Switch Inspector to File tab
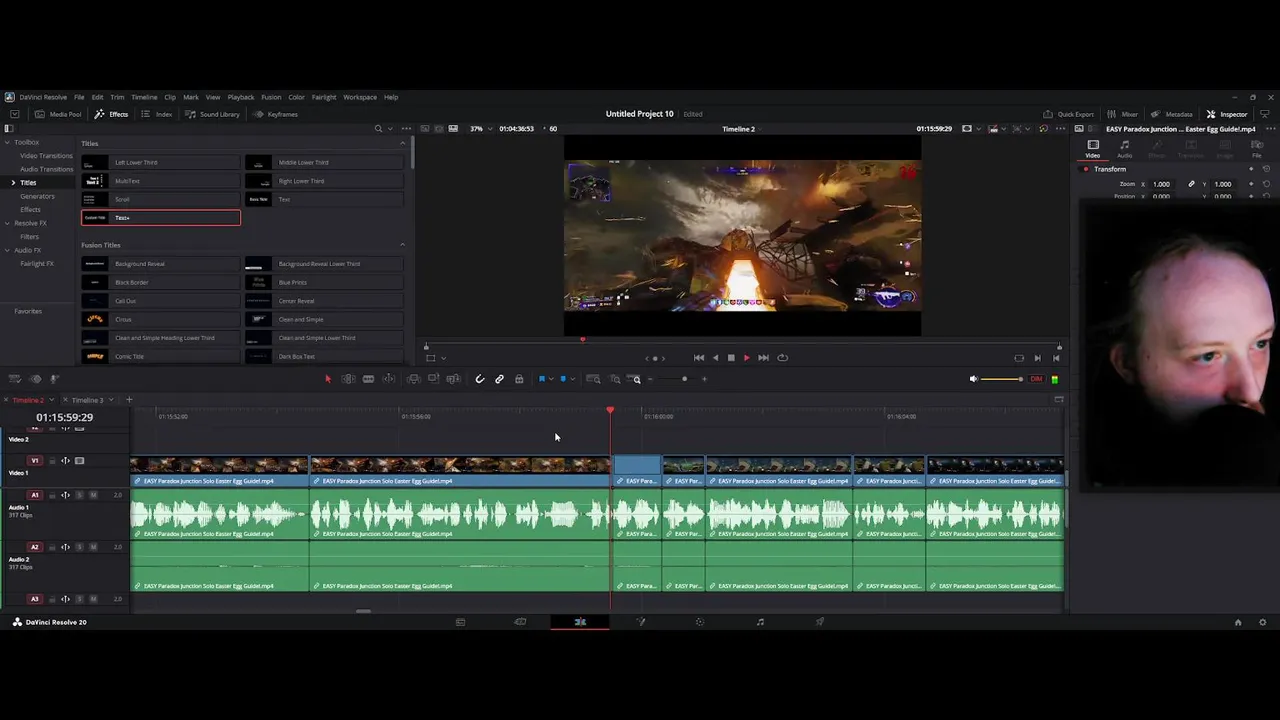Image resolution: width=1280 pixels, height=720 pixels. click(1257, 149)
